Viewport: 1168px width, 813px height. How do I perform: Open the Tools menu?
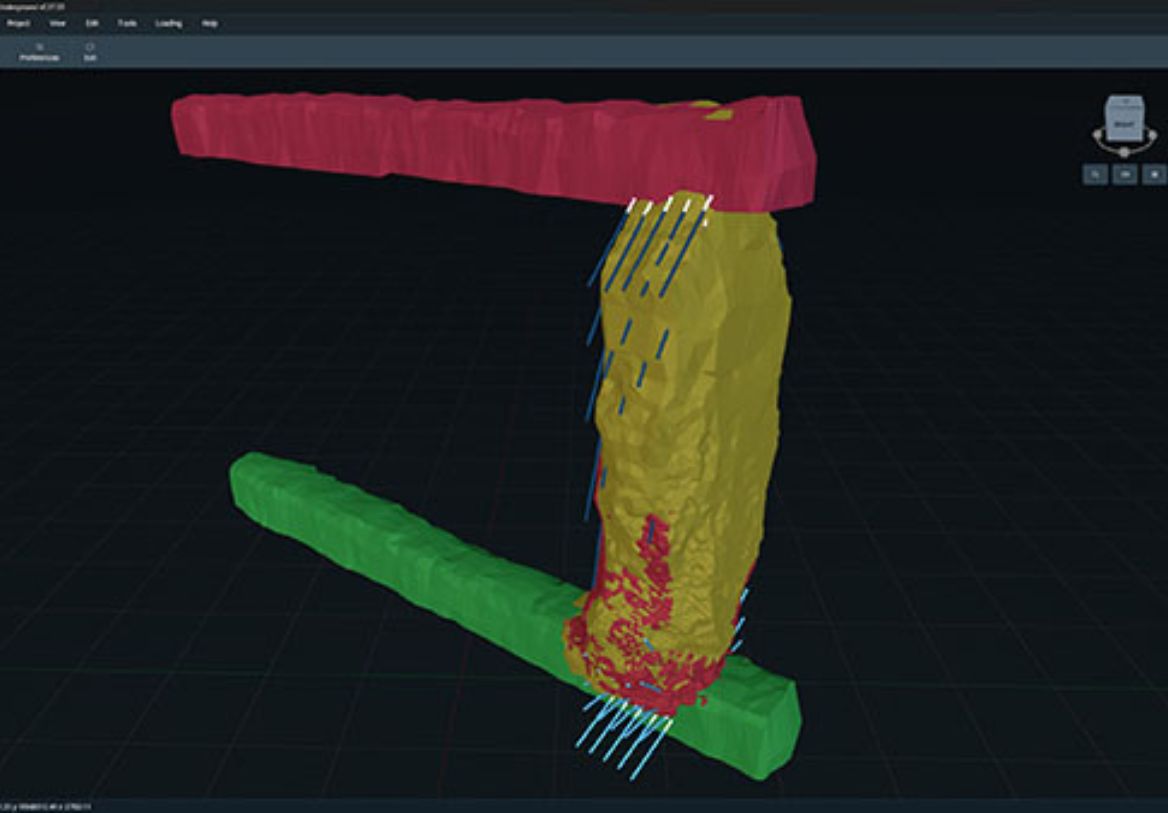(x=127, y=23)
